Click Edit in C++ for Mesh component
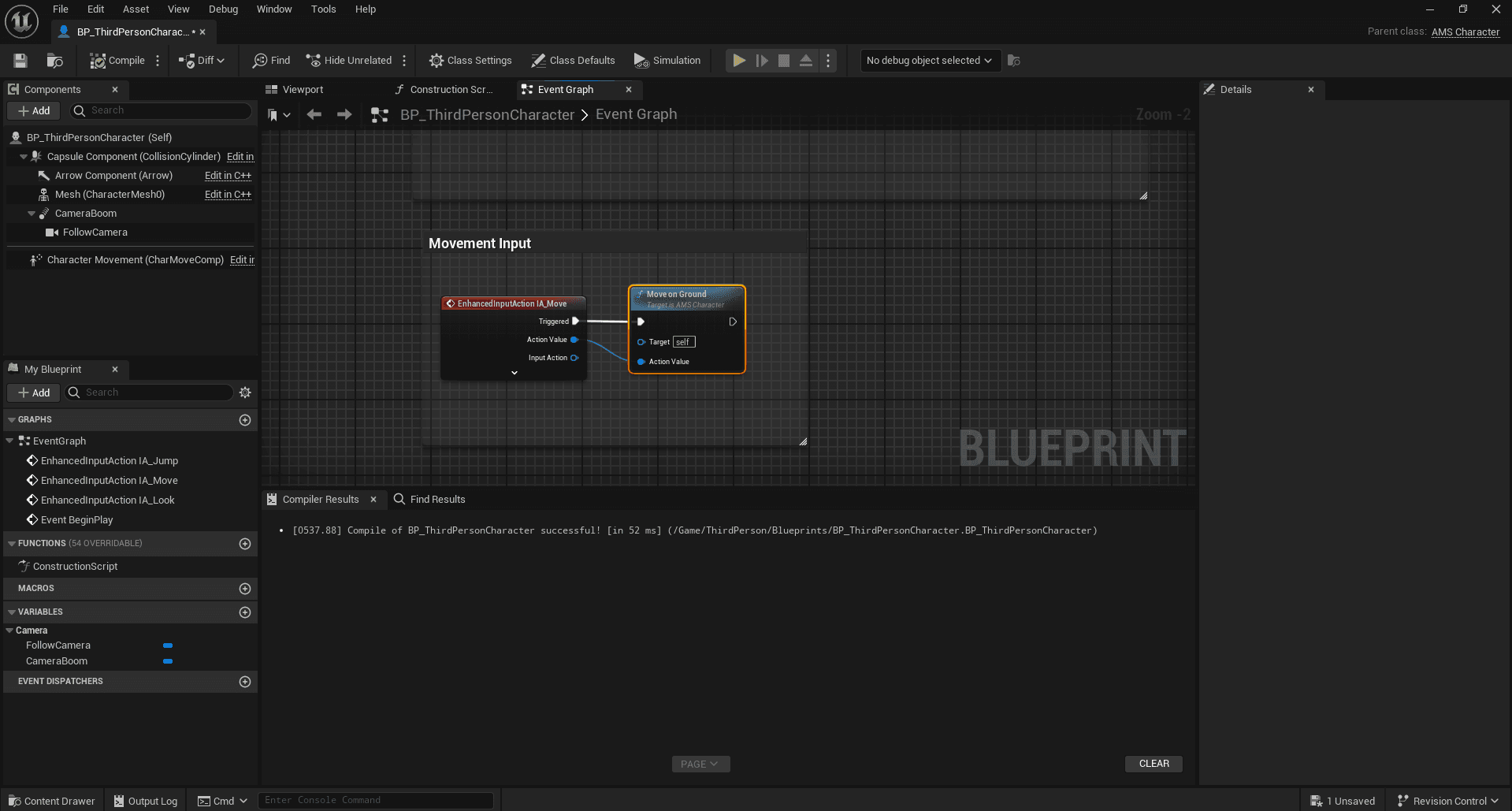 (x=228, y=195)
